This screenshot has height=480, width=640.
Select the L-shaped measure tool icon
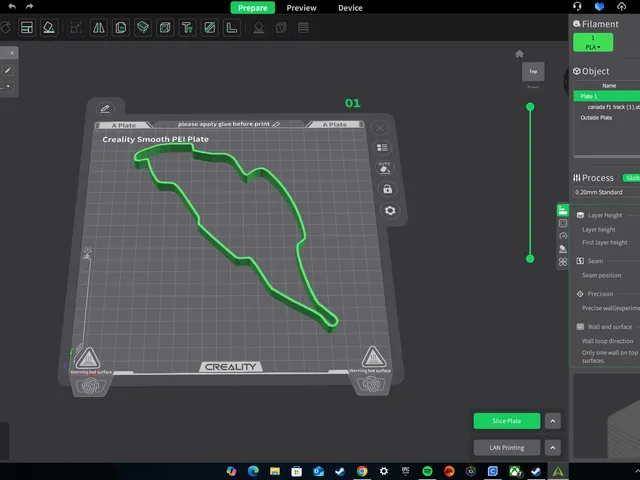(x=231, y=28)
